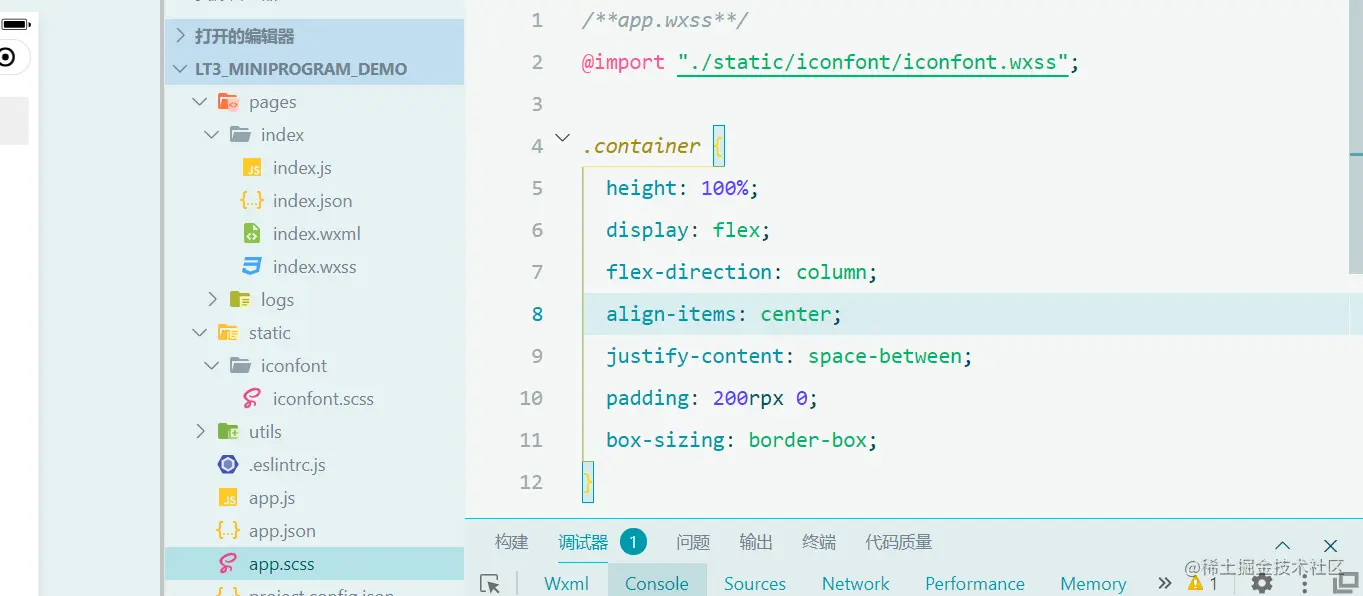This screenshot has width=1363, height=596.
Task: Switch to the 构建 tab
Action: click(x=511, y=542)
